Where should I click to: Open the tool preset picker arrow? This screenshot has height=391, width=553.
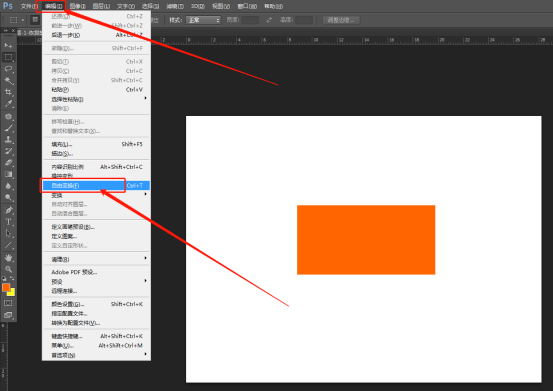coord(23,20)
